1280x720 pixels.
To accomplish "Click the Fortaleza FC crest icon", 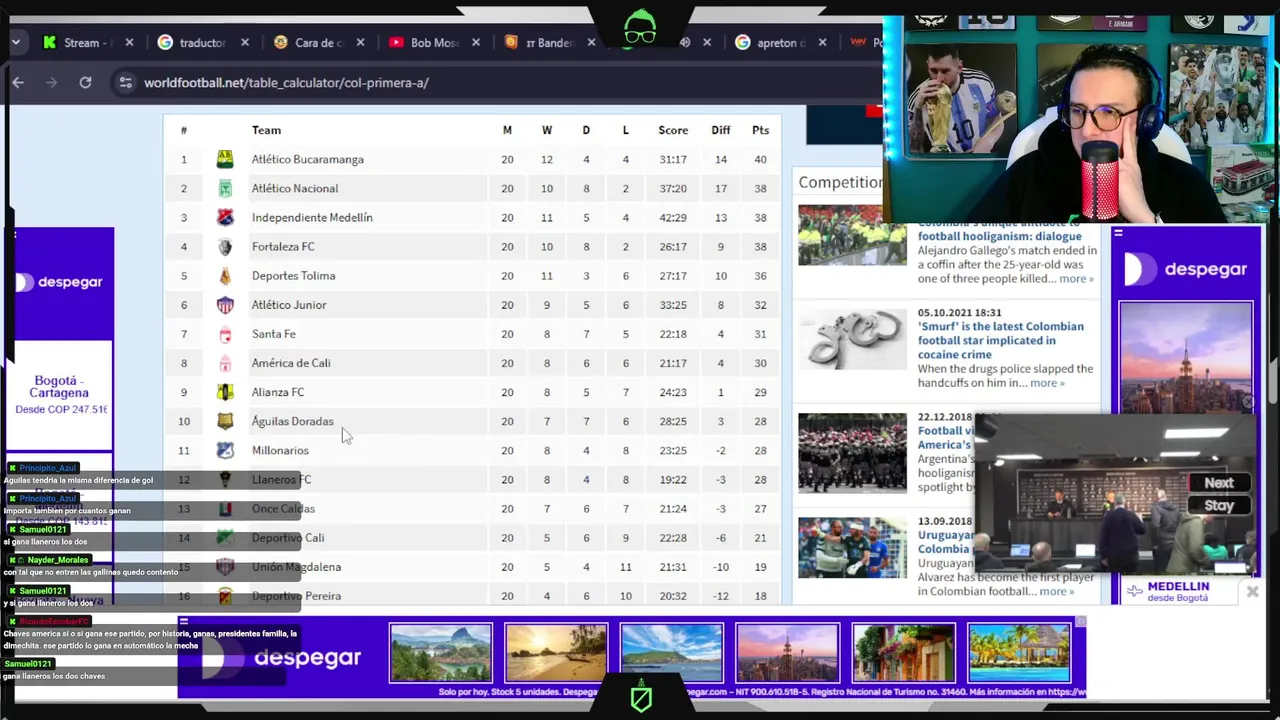I will [x=225, y=246].
